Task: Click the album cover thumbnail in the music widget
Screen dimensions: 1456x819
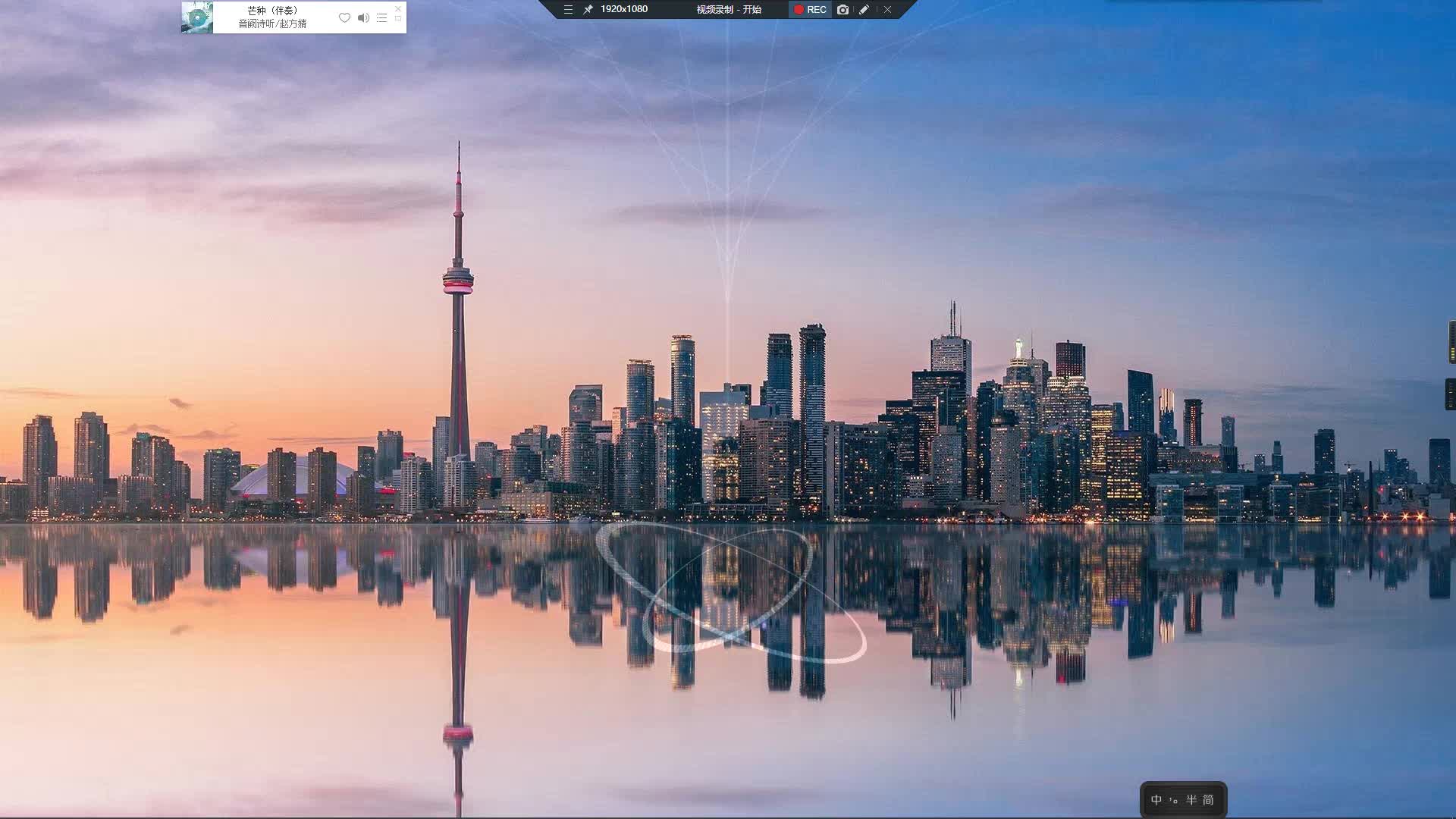Action: point(197,17)
